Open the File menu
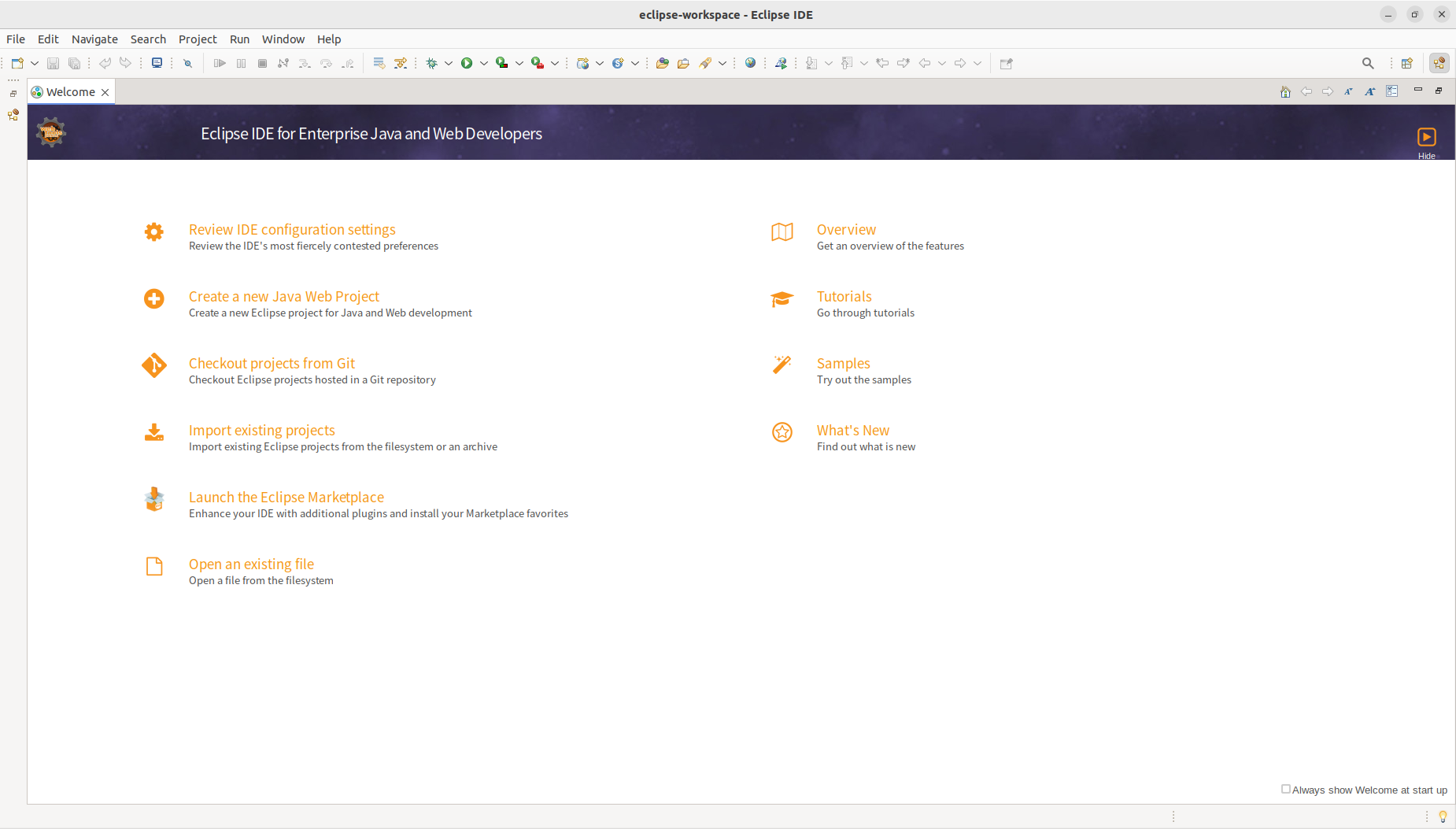Viewport: 1456px width, 829px height. 16,39
